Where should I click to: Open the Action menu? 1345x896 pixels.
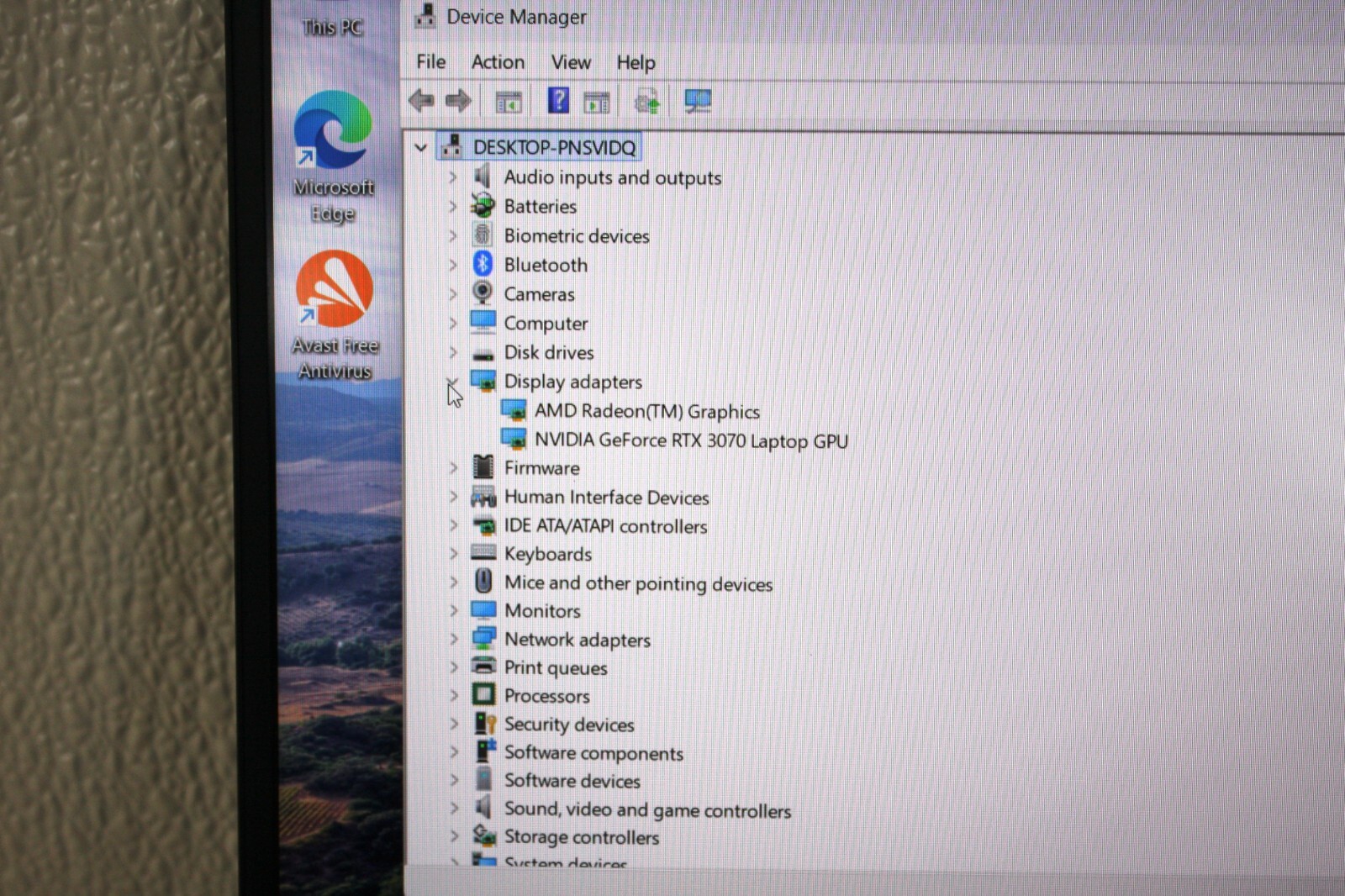(498, 61)
